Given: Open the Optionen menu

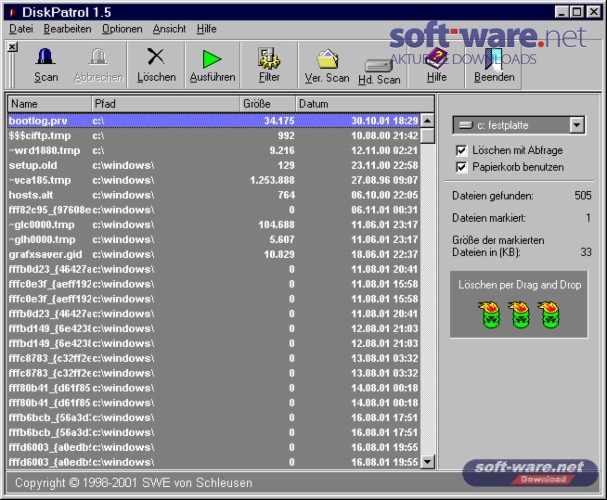Looking at the screenshot, I should [x=122, y=29].
